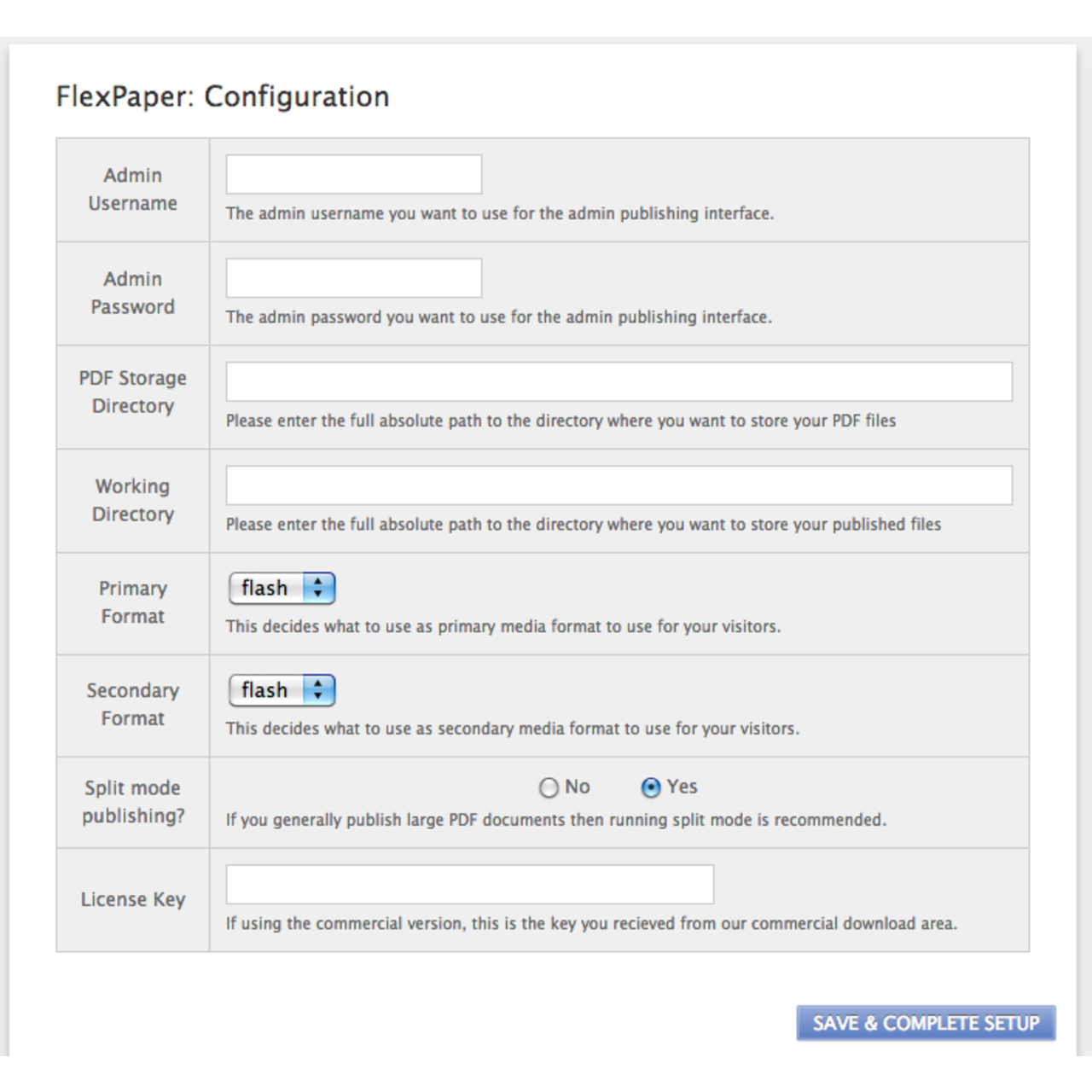Click the PDF Storage Directory path field
1092x1092 pixels.
point(619,381)
